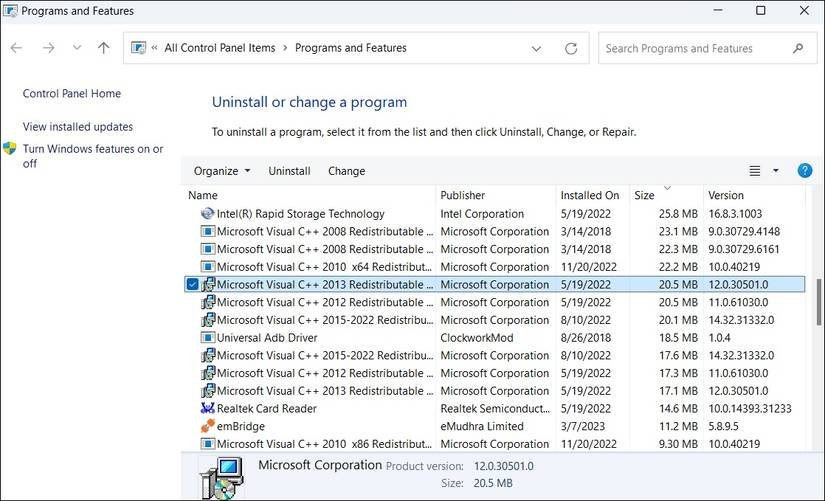Click the Help question mark icon
Screen dimensions: 825x501
(x=804, y=171)
